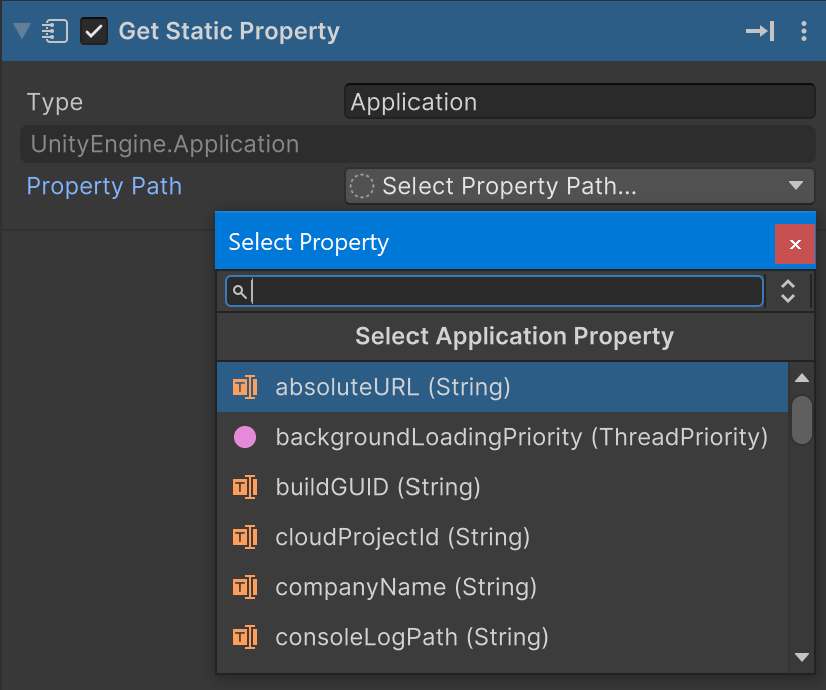
Task: Click the magnifier search icon
Action: pyautogui.click(x=240, y=291)
